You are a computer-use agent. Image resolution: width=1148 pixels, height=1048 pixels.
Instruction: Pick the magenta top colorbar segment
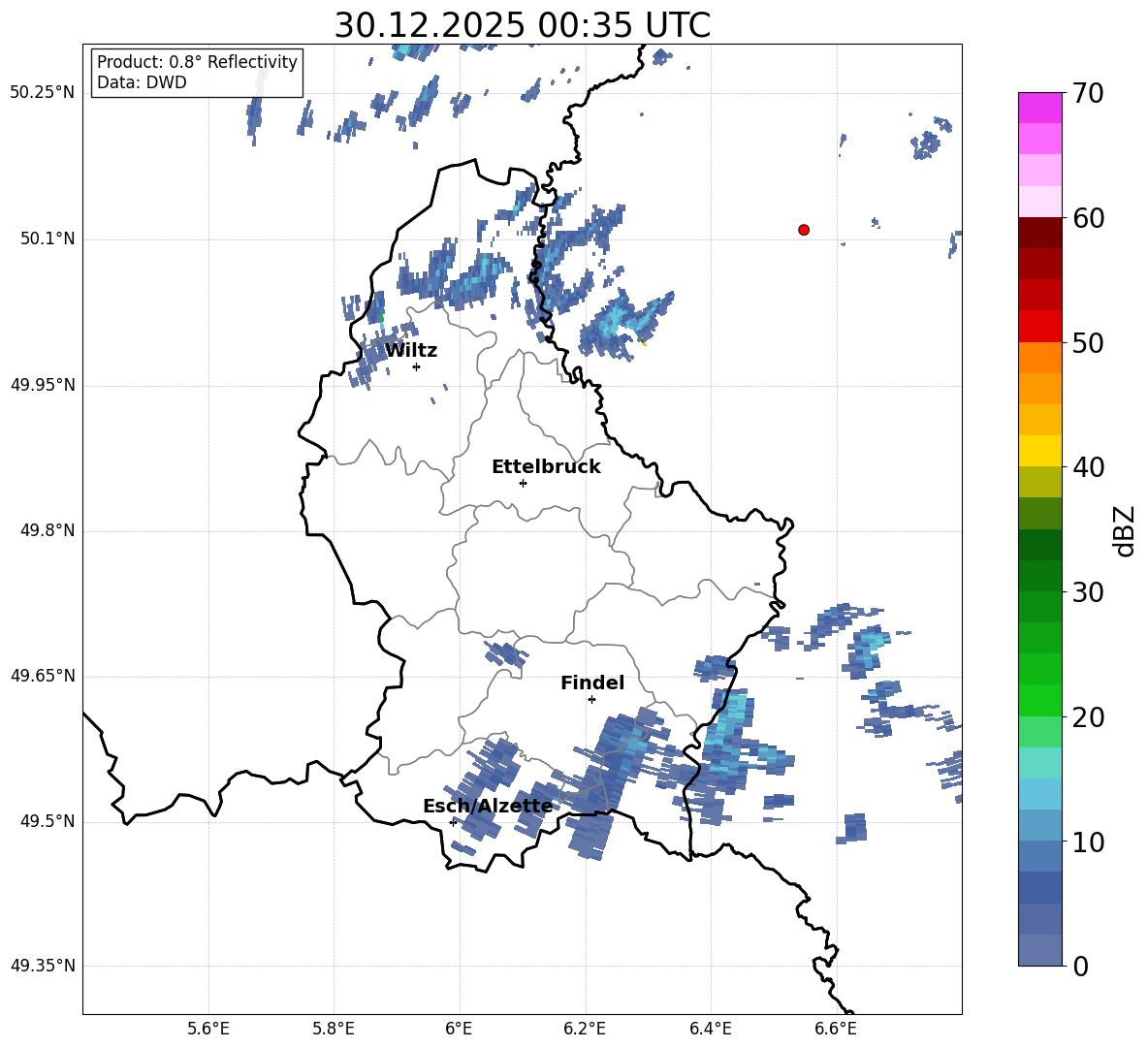(x=1039, y=108)
